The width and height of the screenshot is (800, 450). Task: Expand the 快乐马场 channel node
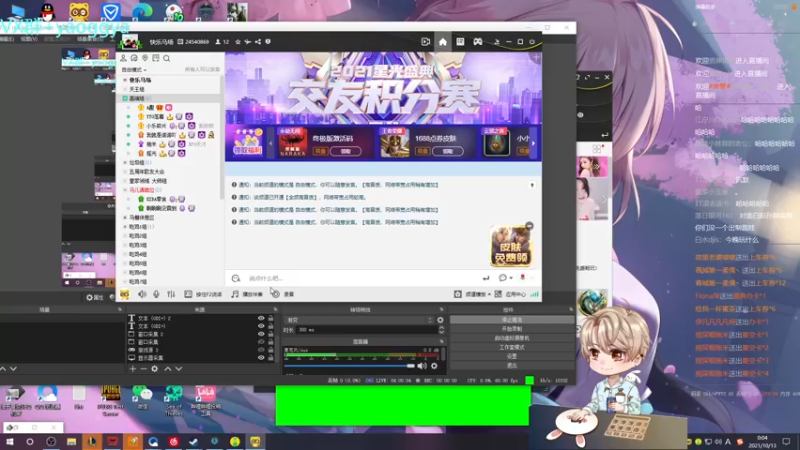click(125, 80)
